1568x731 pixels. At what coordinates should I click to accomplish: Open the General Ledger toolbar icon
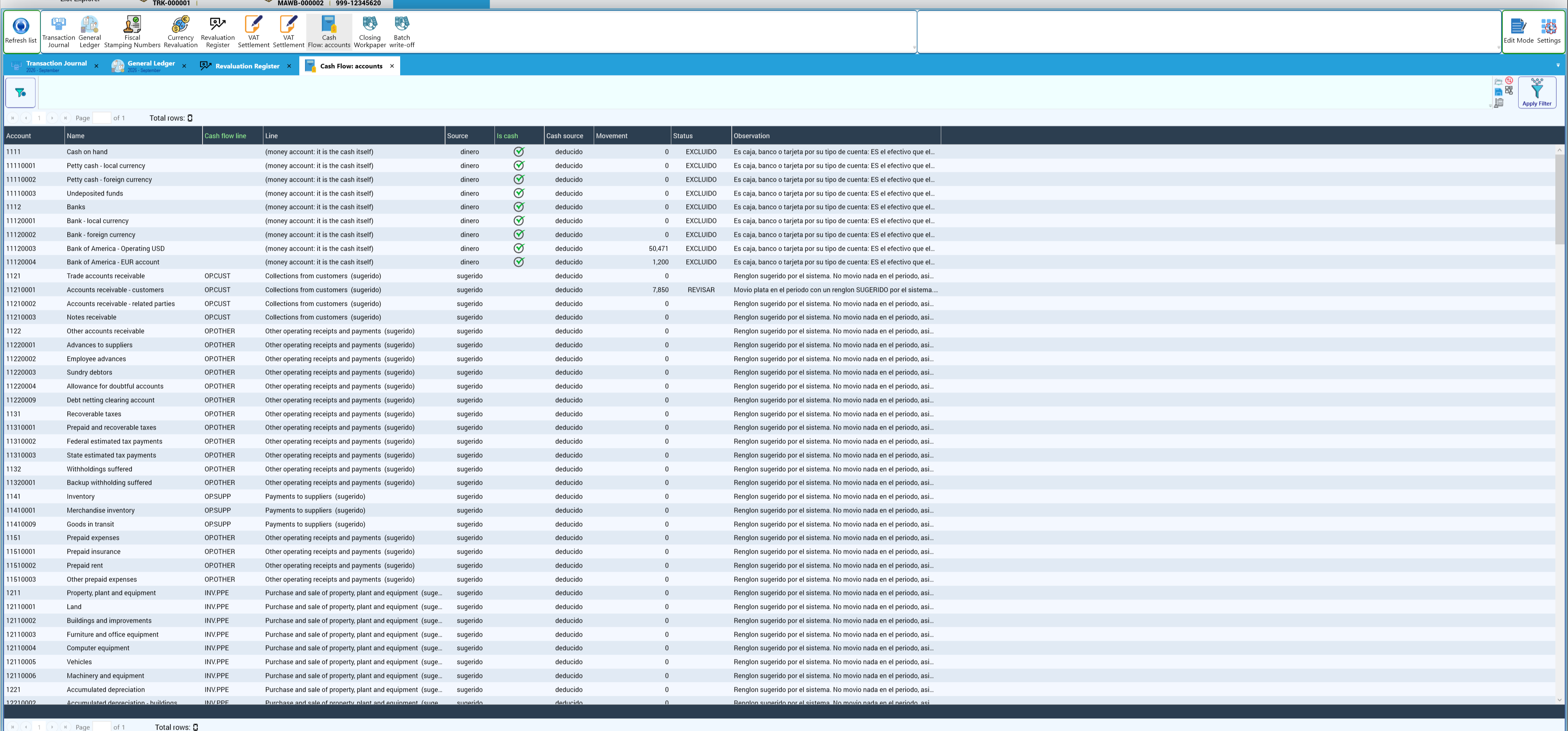[x=89, y=32]
